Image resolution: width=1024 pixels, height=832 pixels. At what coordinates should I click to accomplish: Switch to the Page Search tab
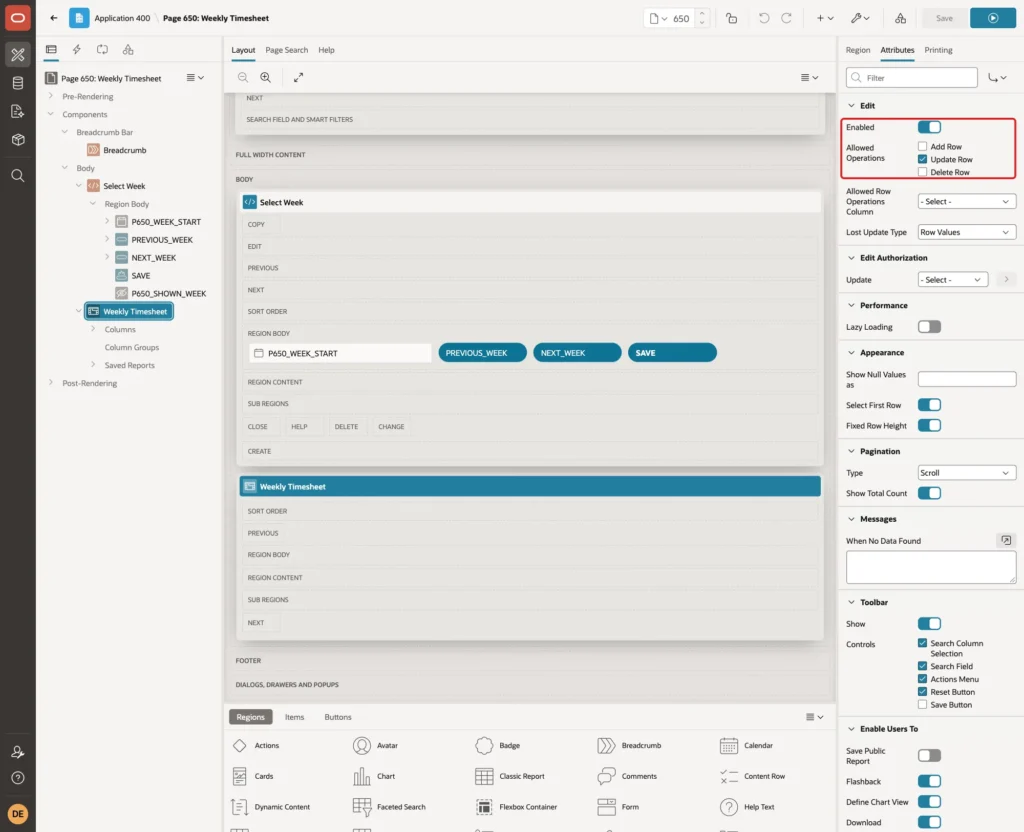click(x=286, y=50)
